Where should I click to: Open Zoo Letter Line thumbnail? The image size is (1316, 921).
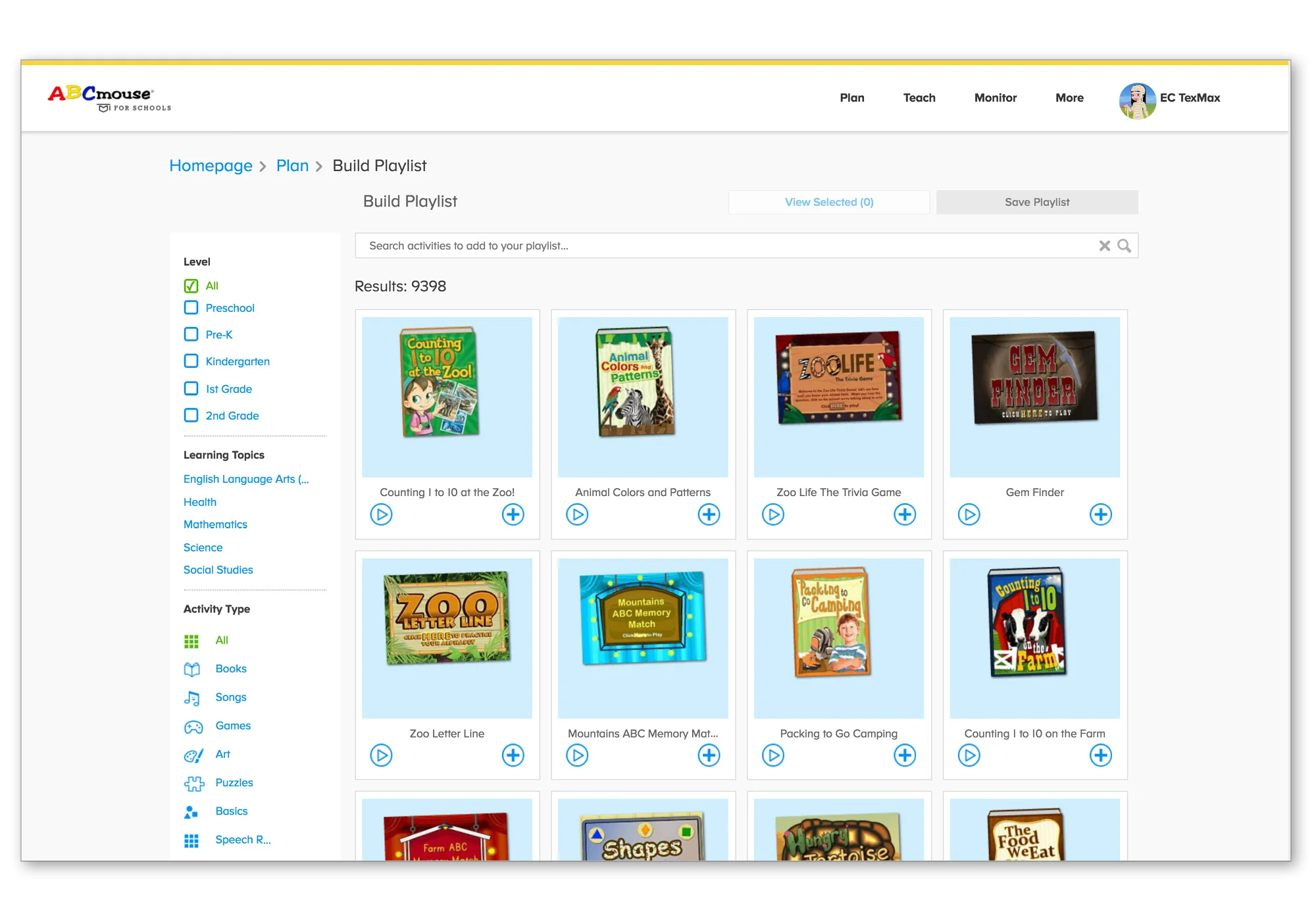(447, 638)
